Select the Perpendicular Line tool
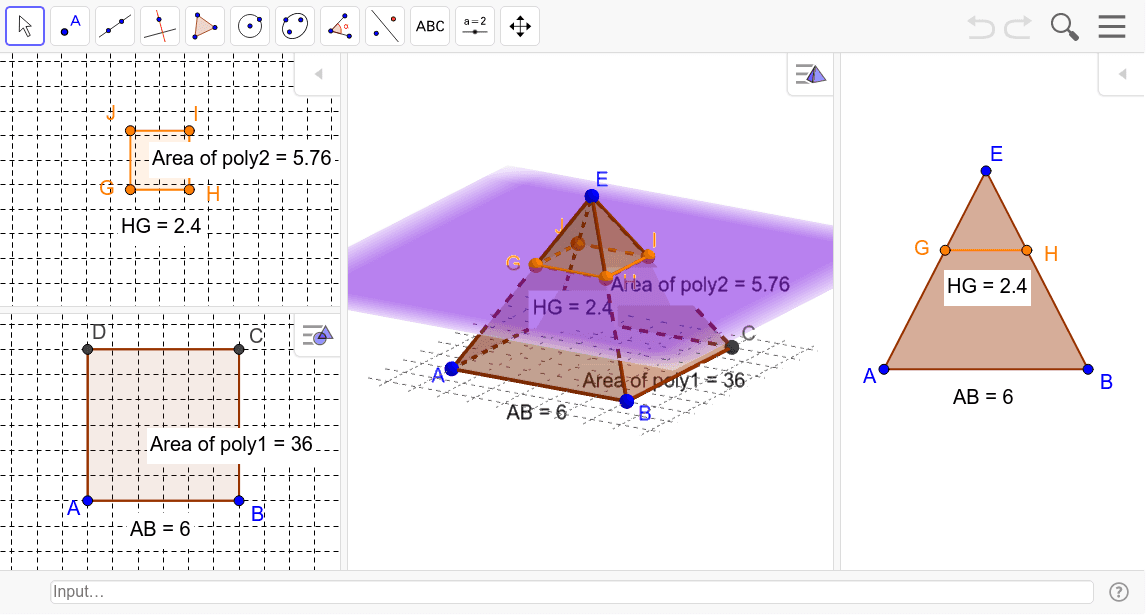The image size is (1146, 615). tap(160, 26)
